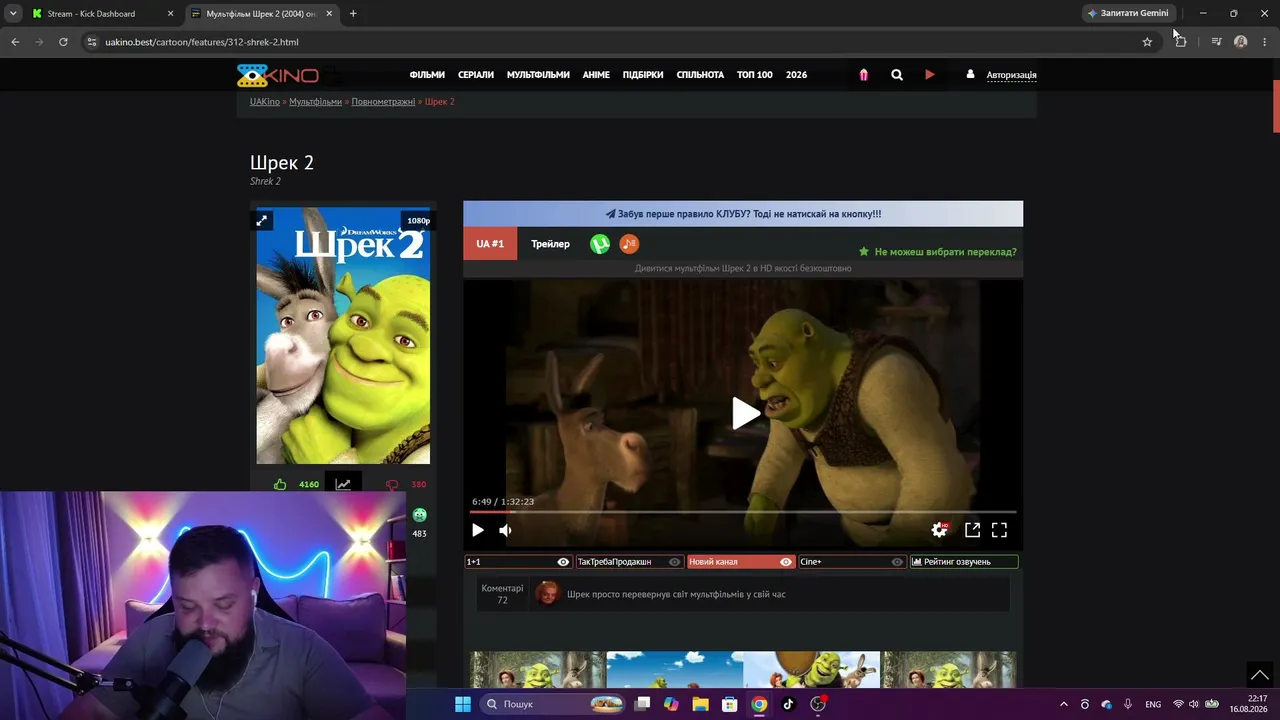Click the green emoji face icon above 483
The image size is (1280, 720).
point(420,515)
